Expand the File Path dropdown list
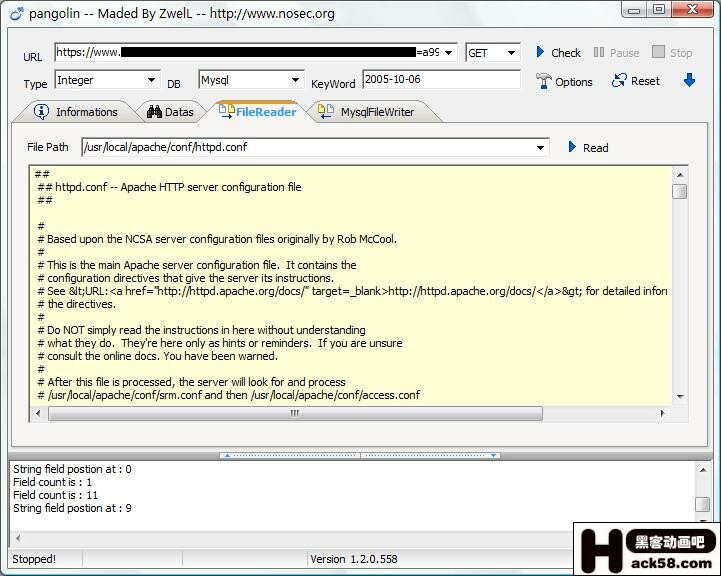Viewport: 721px width, 576px height. click(541, 148)
